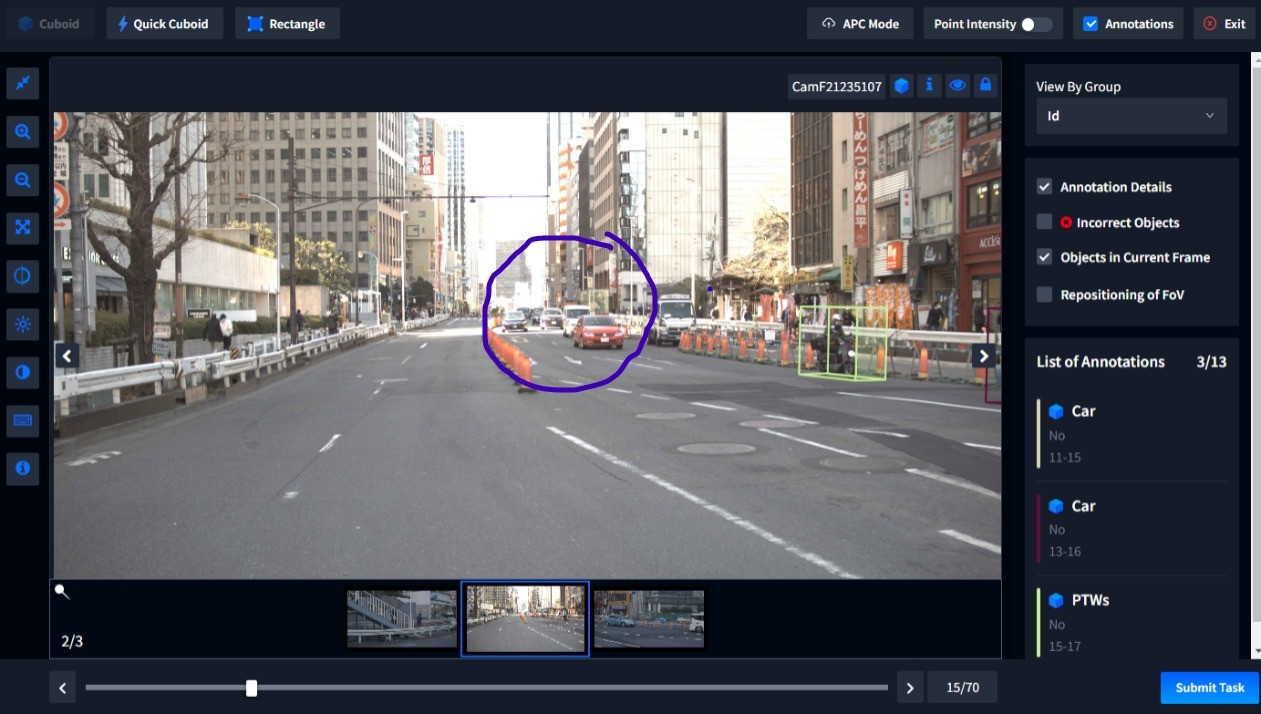Go to next camera with right arrow
The image size is (1261, 714).
[984, 356]
